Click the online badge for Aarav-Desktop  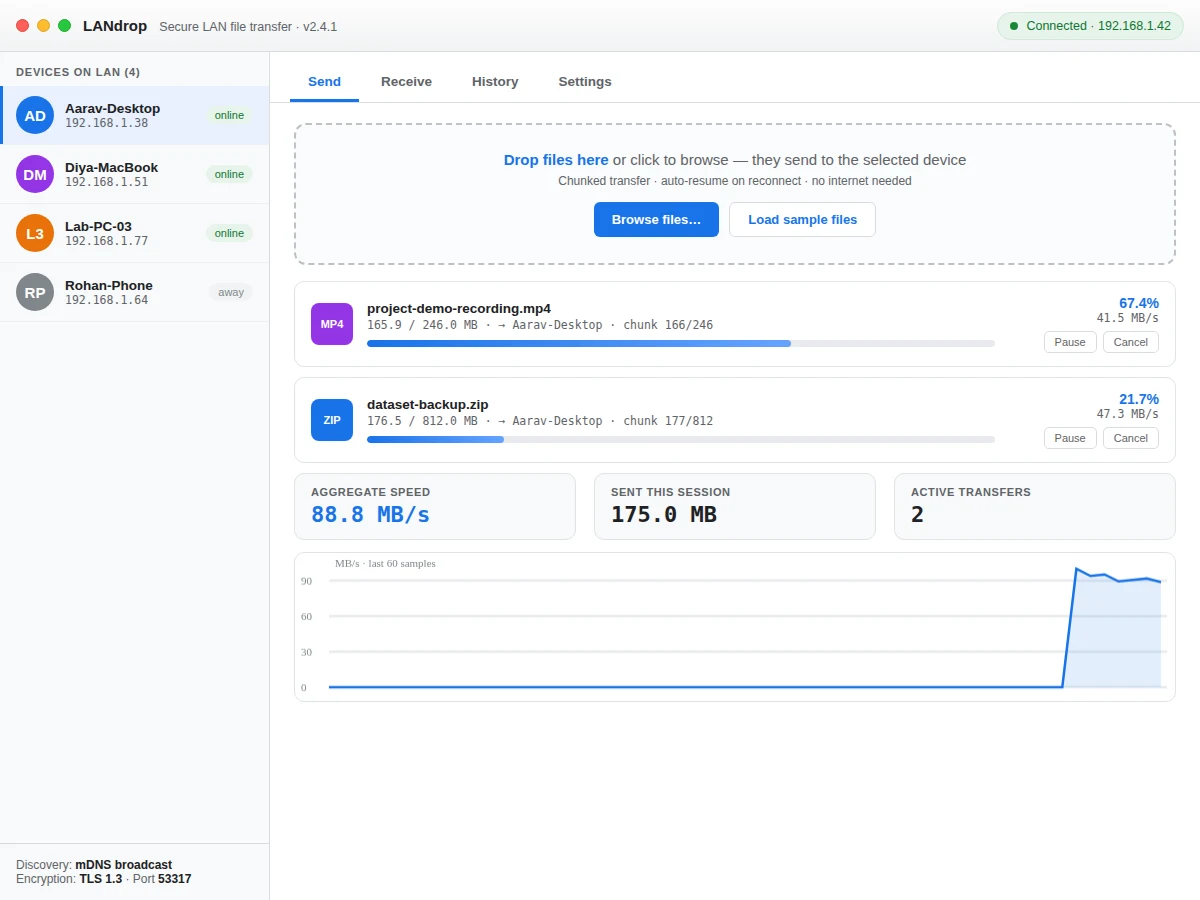(229, 115)
